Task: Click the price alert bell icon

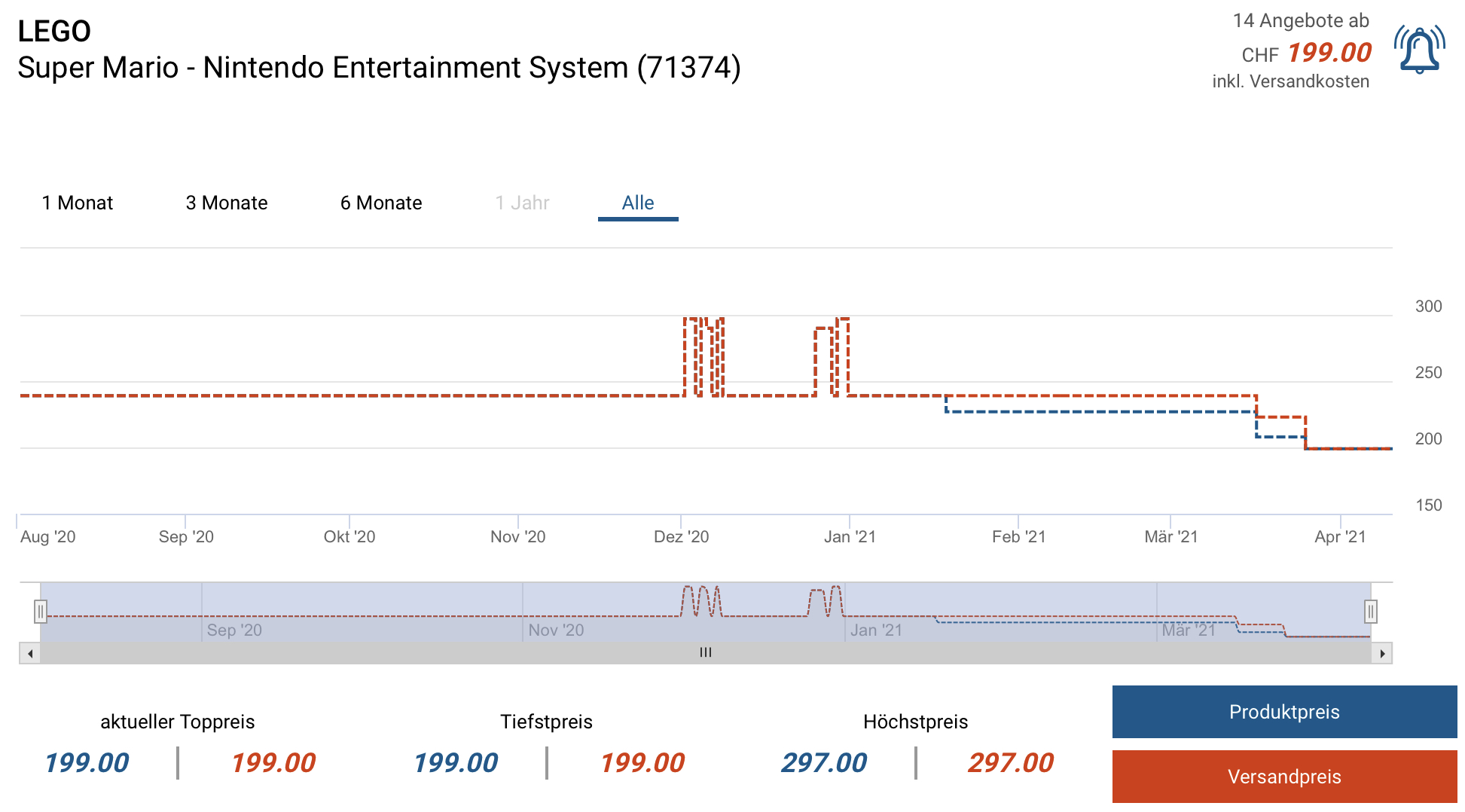Action: tap(1419, 50)
